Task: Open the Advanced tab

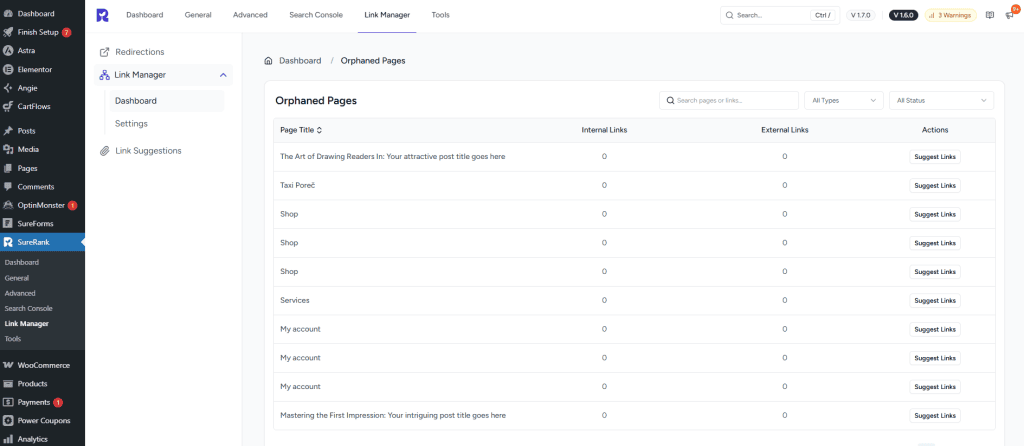Action: coord(250,15)
